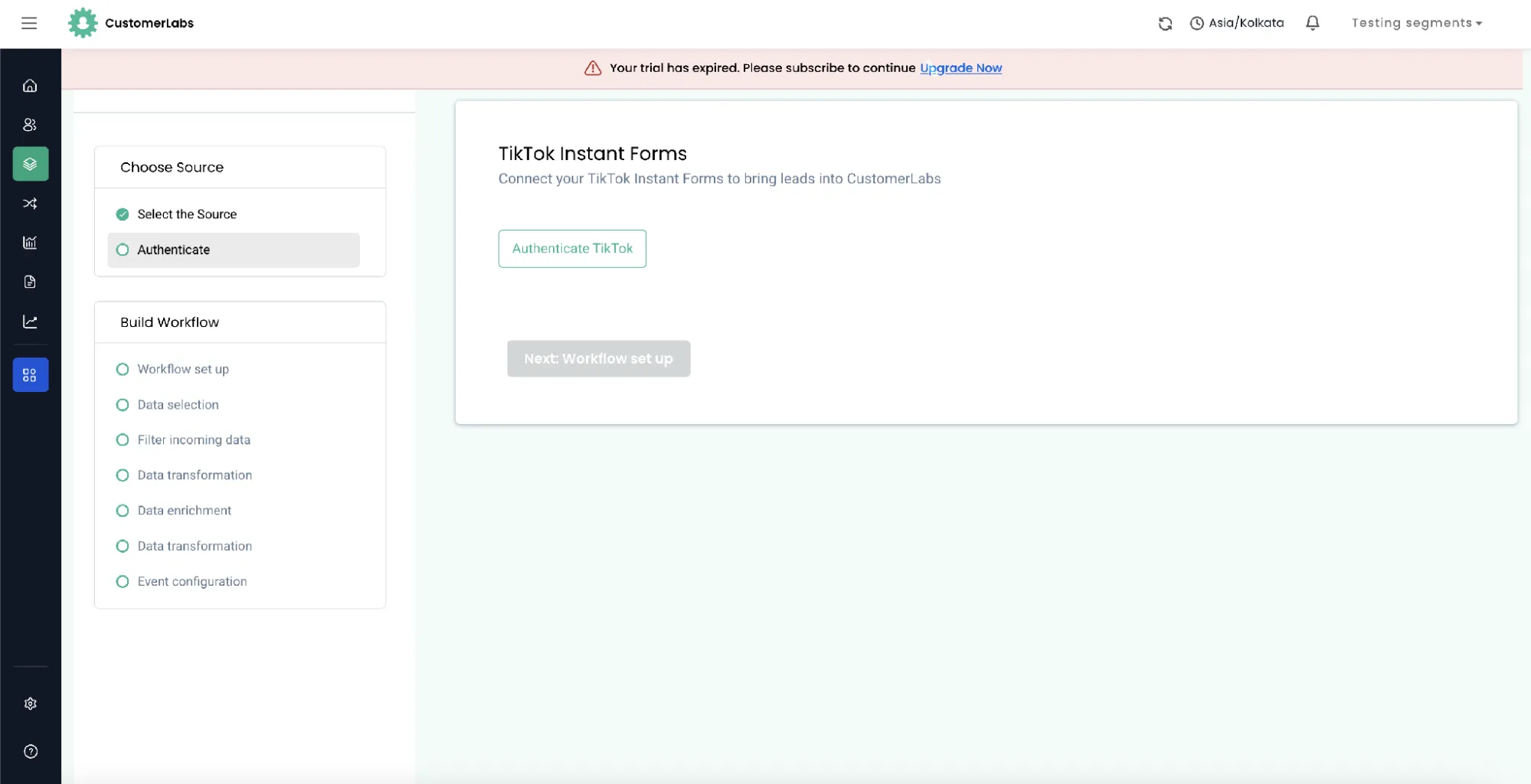The image size is (1531, 784).
Task: Select the Data selection step
Action: (x=178, y=404)
